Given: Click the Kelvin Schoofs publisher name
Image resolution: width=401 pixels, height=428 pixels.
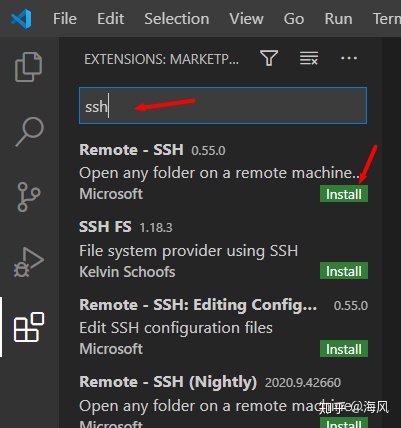Looking at the screenshot, I should [x=127, y=272].
